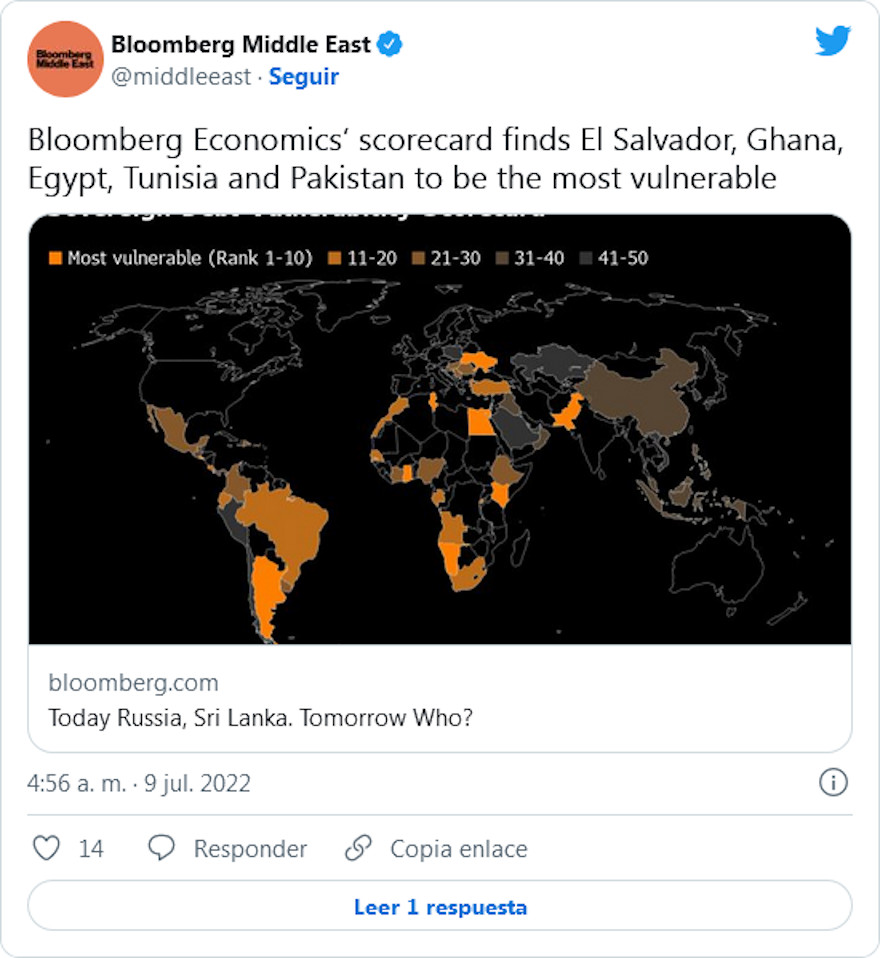Click the Bloomberg Middle East account name
This screenshot has width=880, height=958.
coord(241,45)
